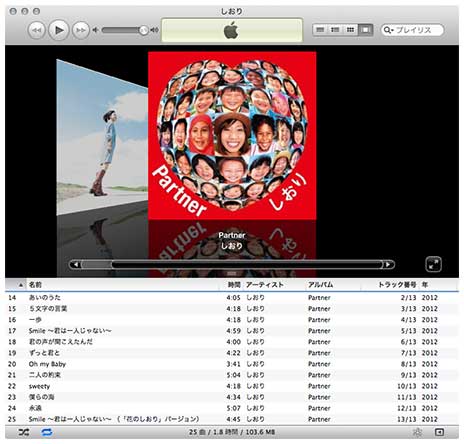Toggle shuffle in the bottom bar
This screenshot has width=464, height=444.
pos(24,432)
